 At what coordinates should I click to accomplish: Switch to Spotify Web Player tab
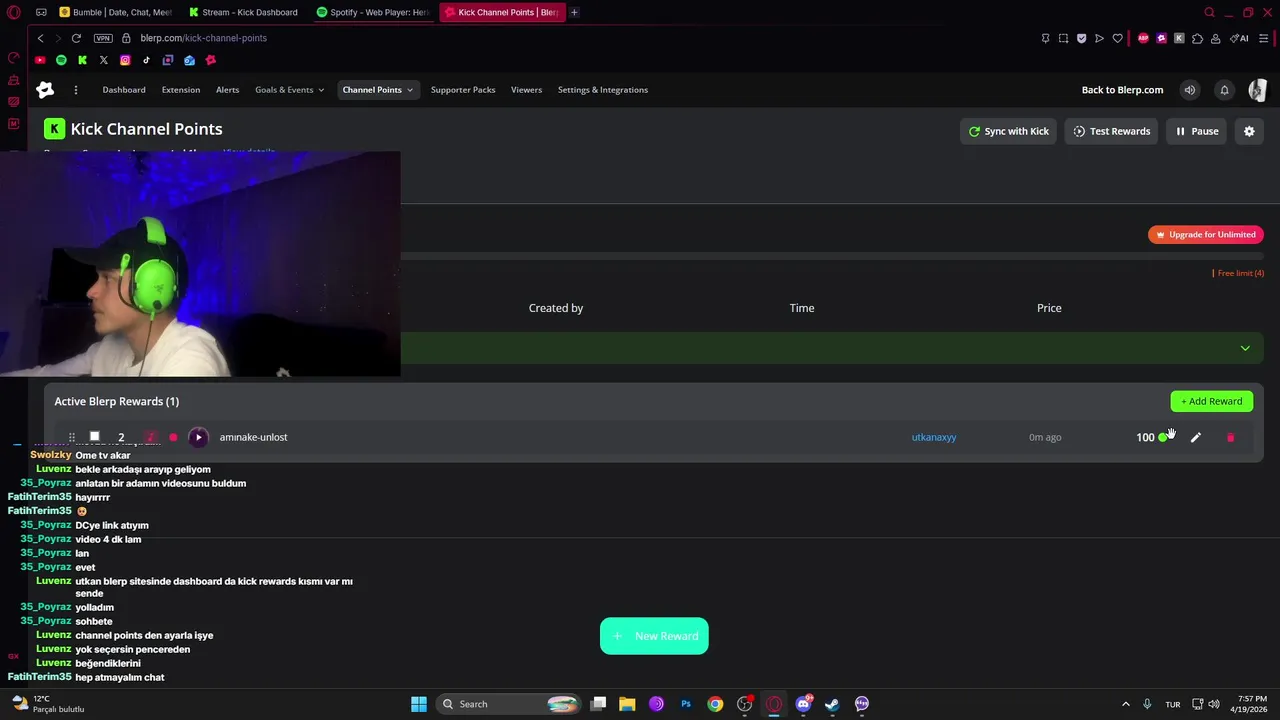point(372,12)
